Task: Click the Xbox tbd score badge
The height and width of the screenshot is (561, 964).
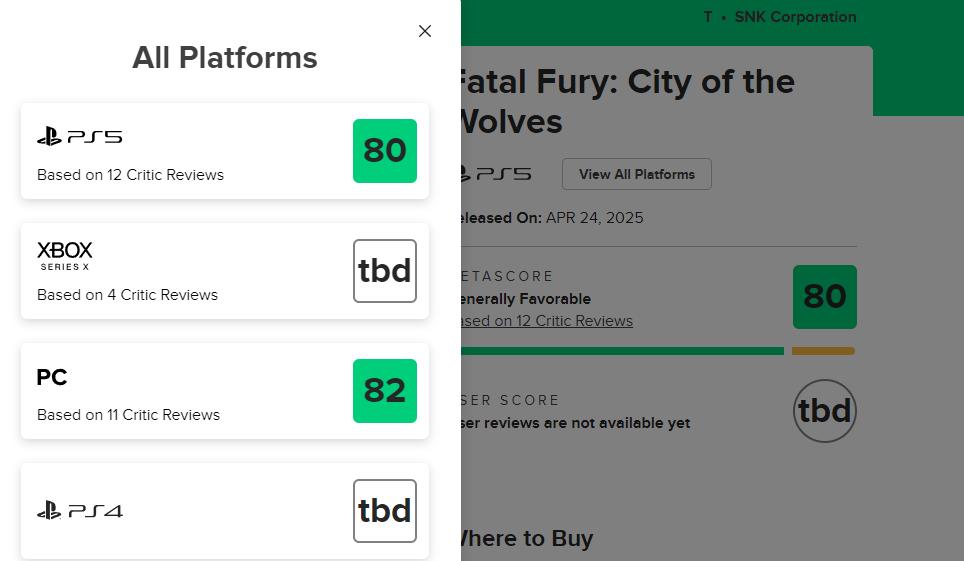Action: 385,271
